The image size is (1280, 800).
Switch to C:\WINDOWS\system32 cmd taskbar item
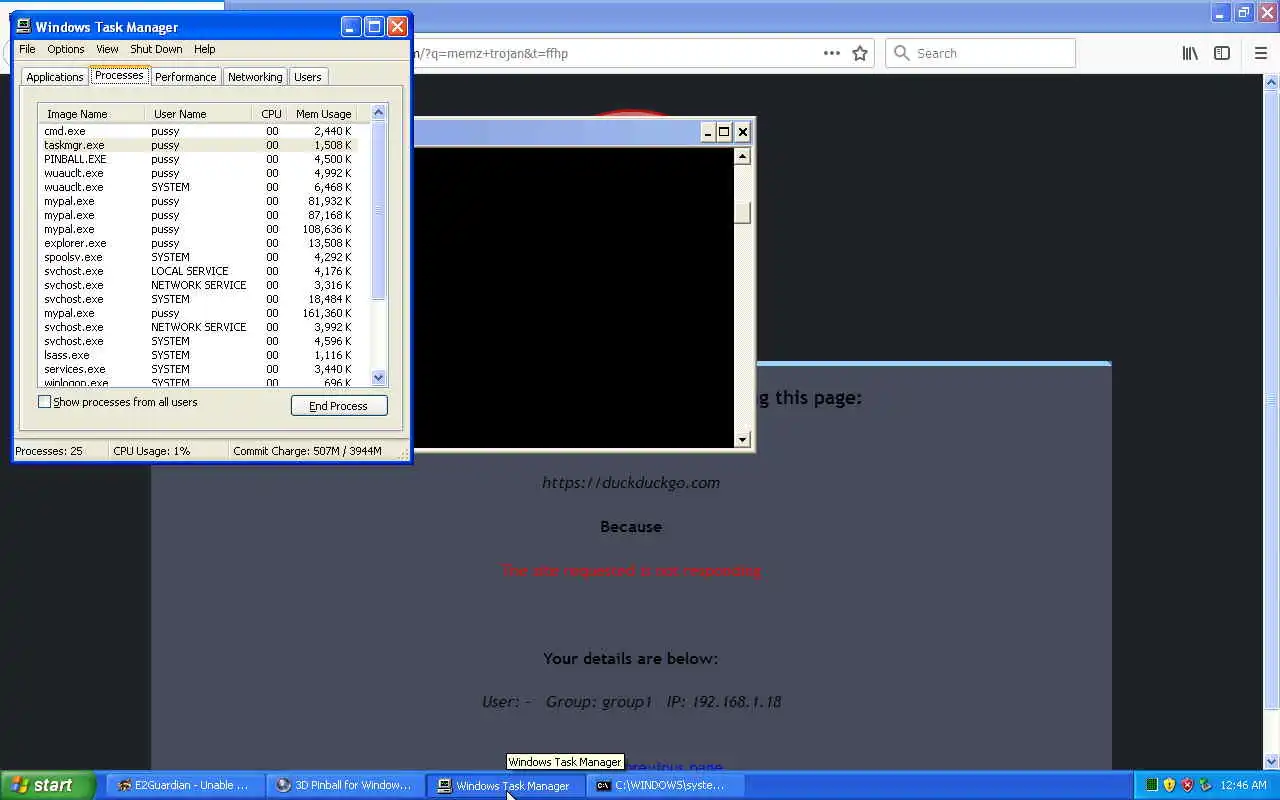click(x=665, y=785)
